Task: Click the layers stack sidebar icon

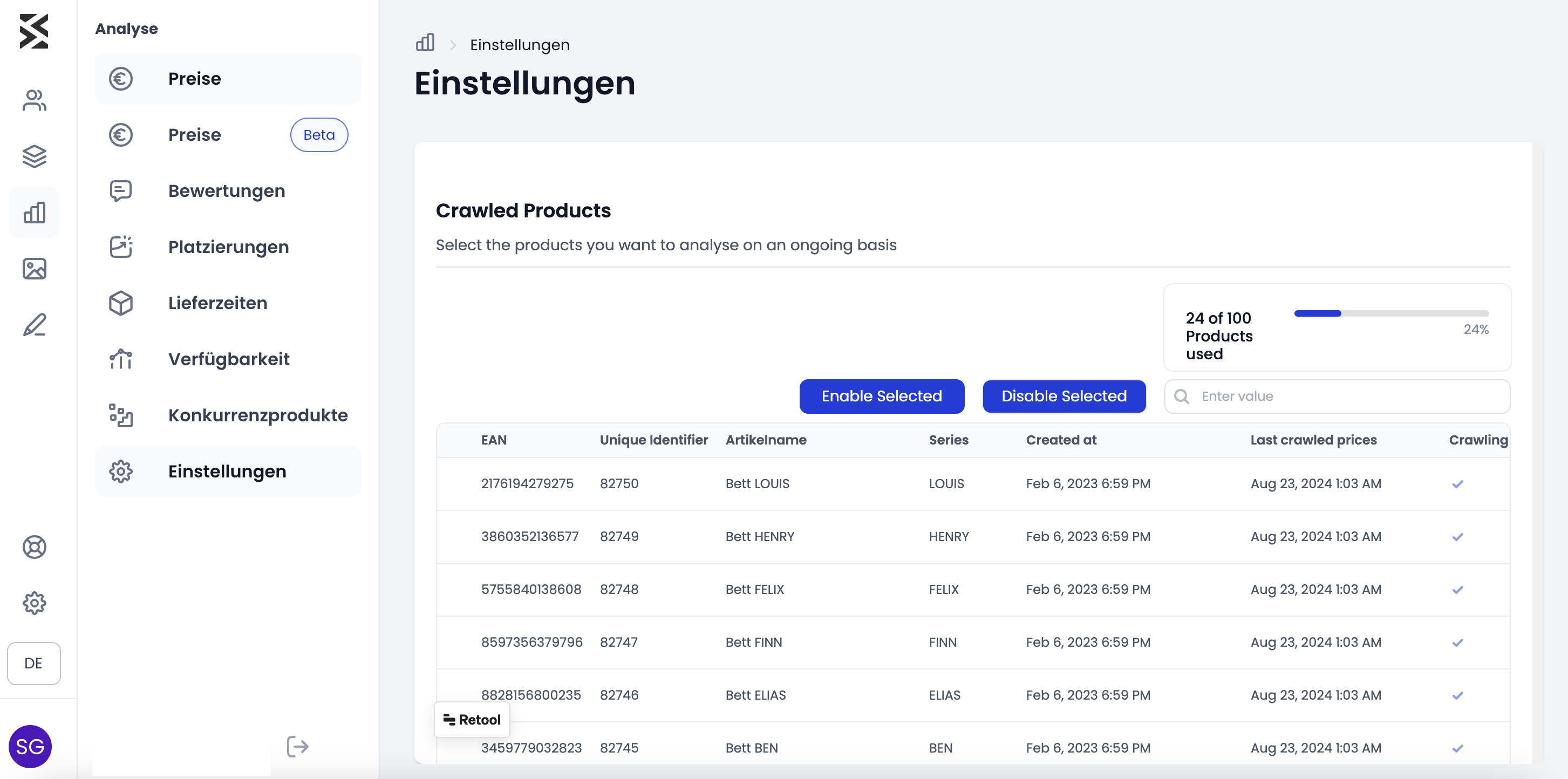Action: click(34, 156)
